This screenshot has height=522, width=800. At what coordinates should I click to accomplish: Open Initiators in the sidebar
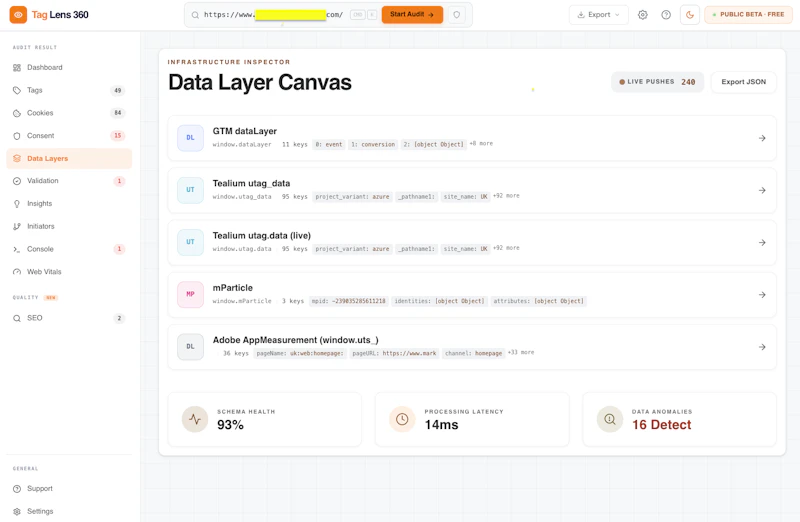(x=69, y=226)
